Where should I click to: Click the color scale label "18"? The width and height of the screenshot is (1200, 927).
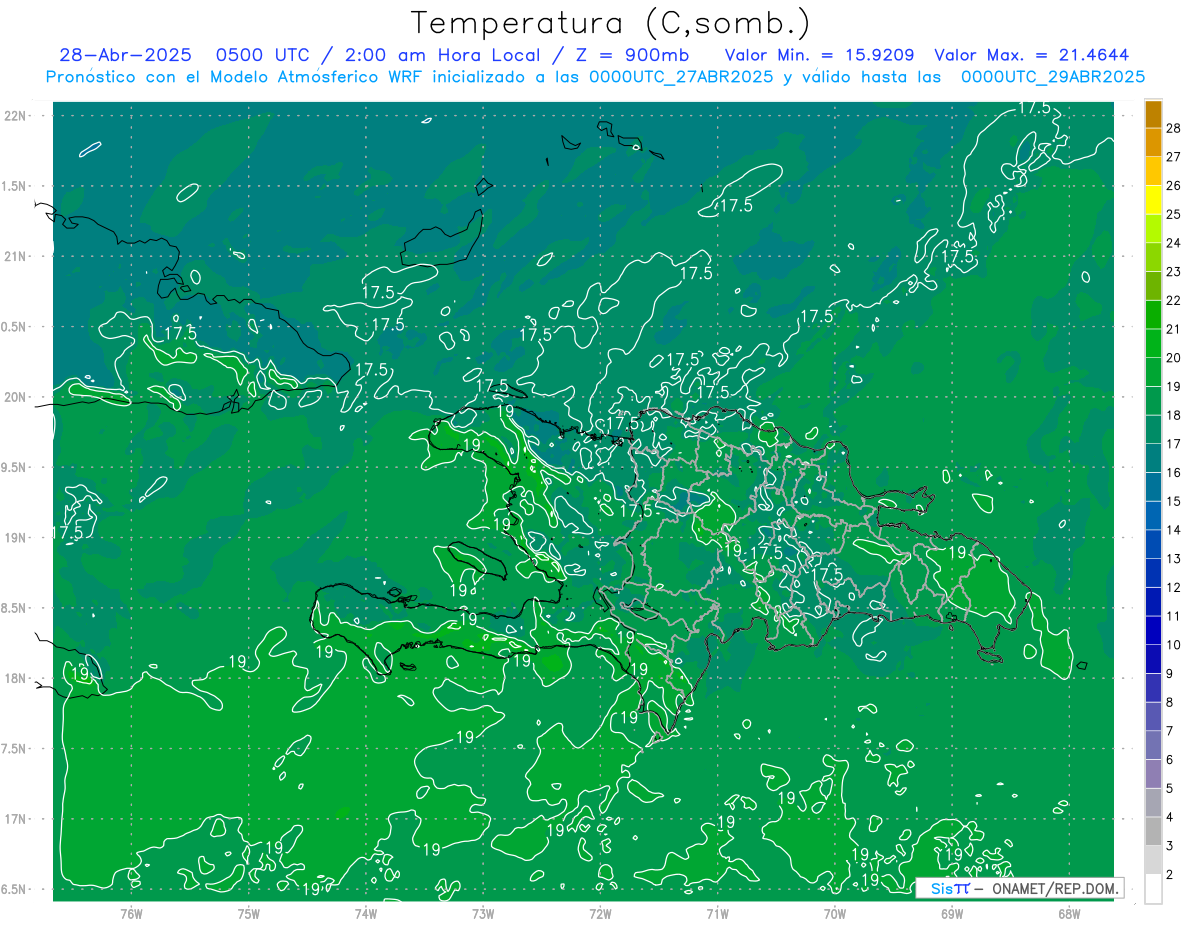1174,415
